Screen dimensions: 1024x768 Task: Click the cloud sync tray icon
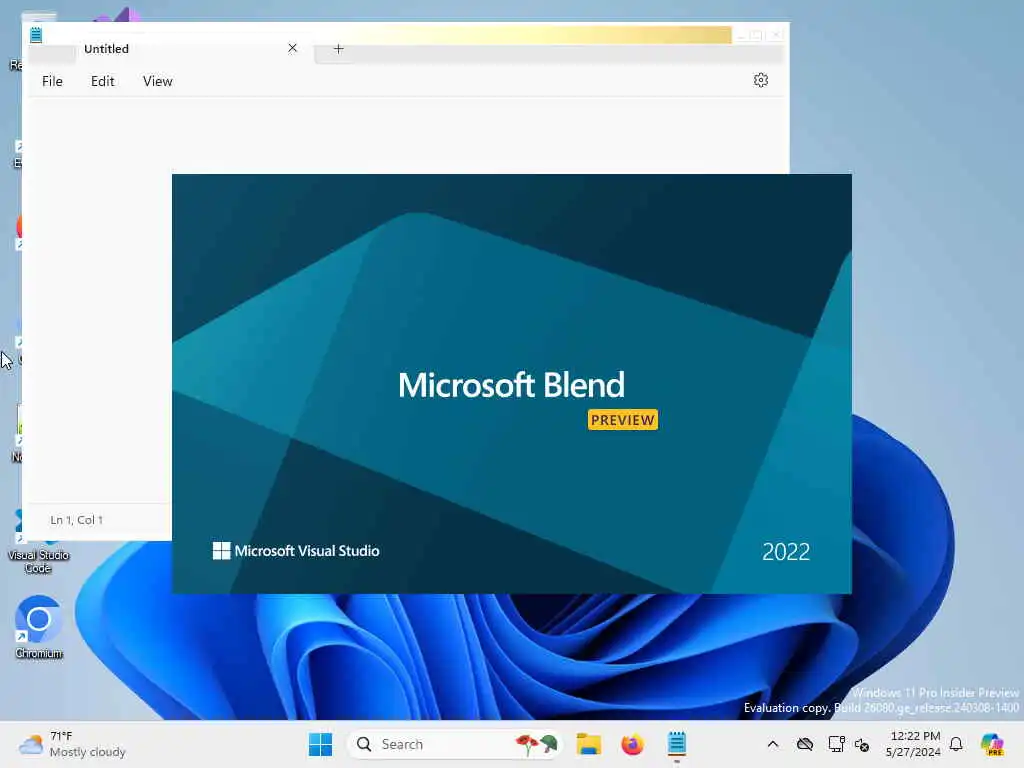pos(805,744)
